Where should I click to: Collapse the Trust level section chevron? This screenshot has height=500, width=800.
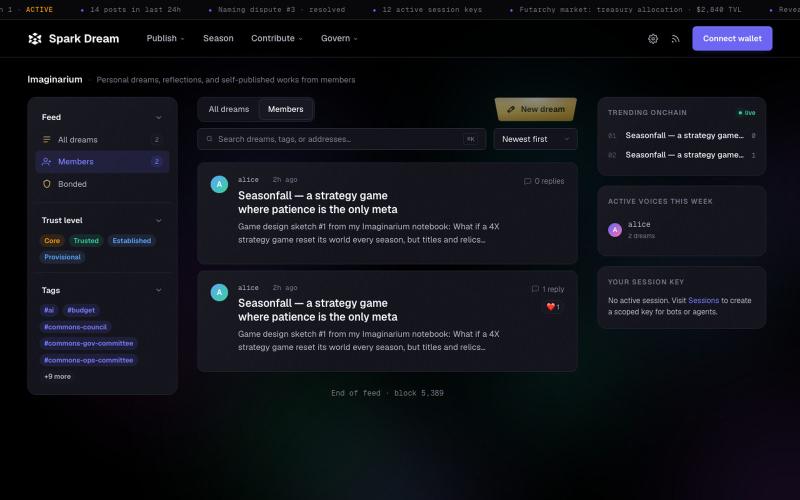click(x=159, y=220)
